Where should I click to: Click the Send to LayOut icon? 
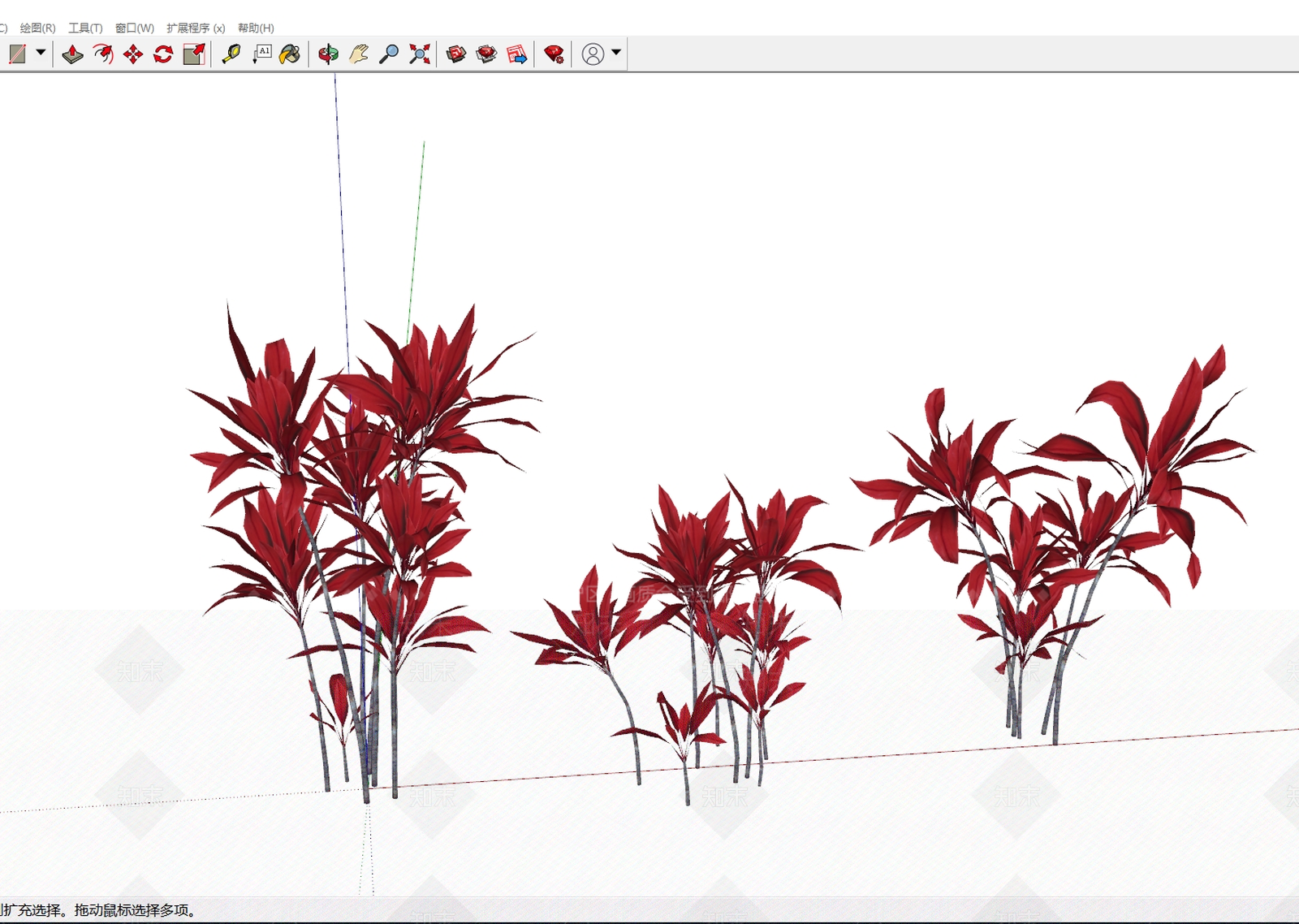click(516, 54)
